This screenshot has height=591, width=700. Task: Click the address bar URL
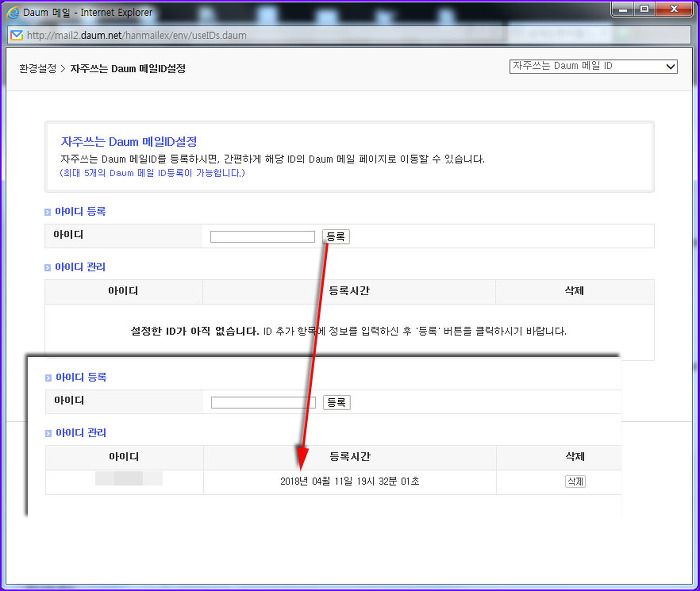coord(137,35)
